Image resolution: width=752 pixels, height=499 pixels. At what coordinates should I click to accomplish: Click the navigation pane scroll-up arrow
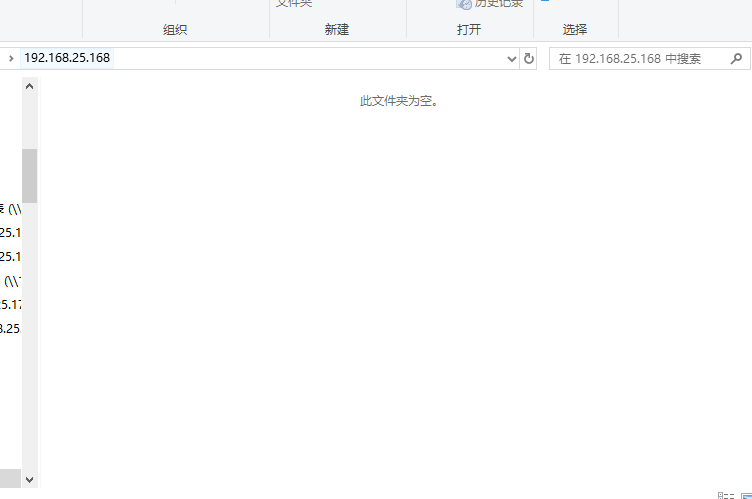pyautogui.click(x=29, y=86)
